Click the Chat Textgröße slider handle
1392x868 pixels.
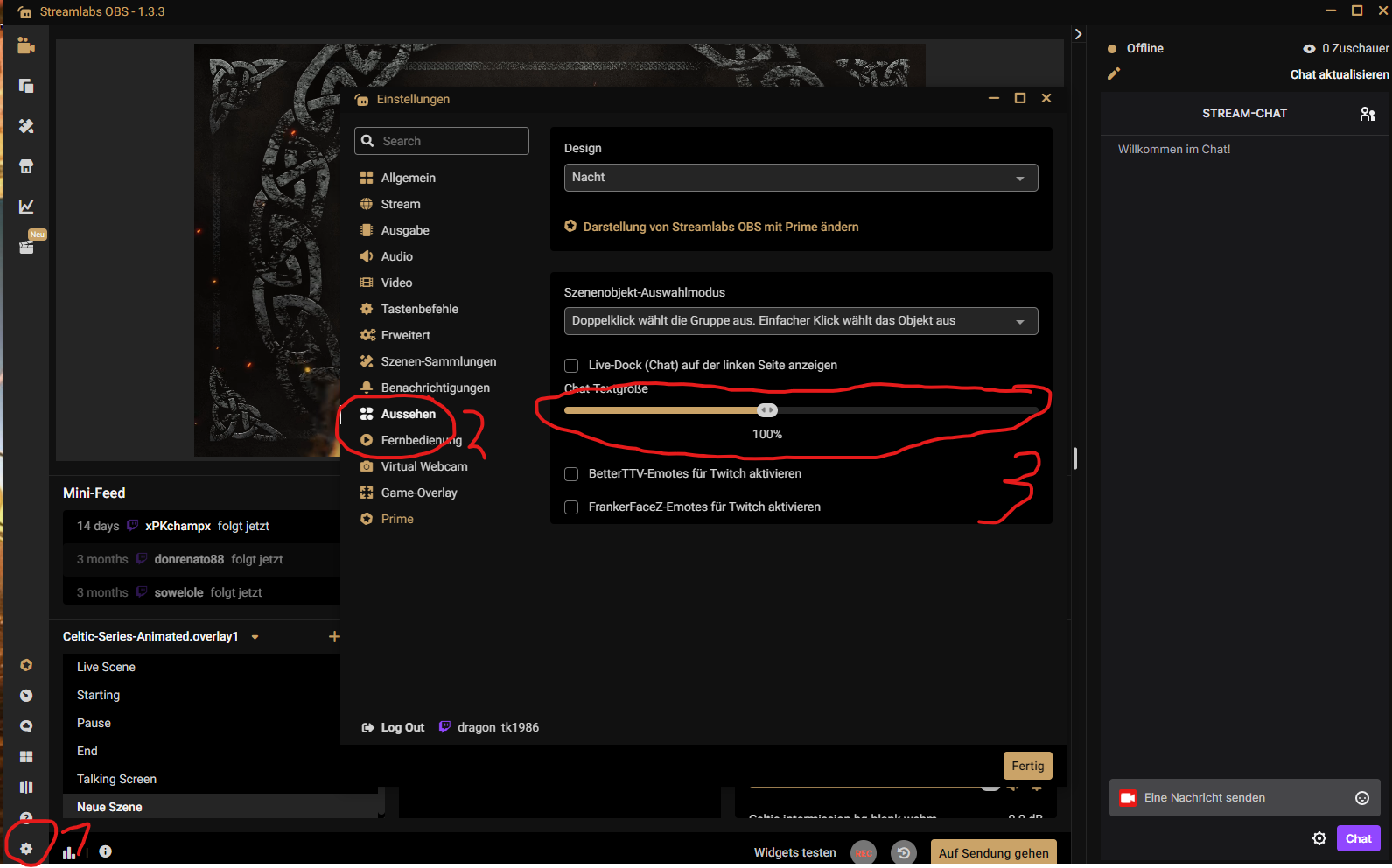click(767, 410)
